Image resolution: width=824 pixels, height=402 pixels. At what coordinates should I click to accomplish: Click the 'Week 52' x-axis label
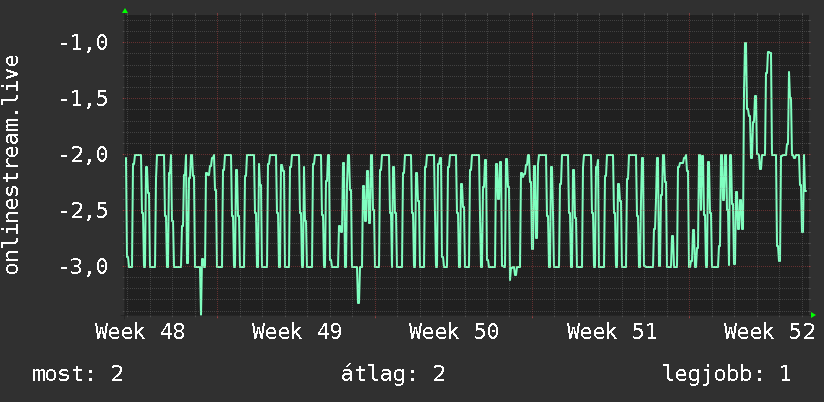[769, 332]
